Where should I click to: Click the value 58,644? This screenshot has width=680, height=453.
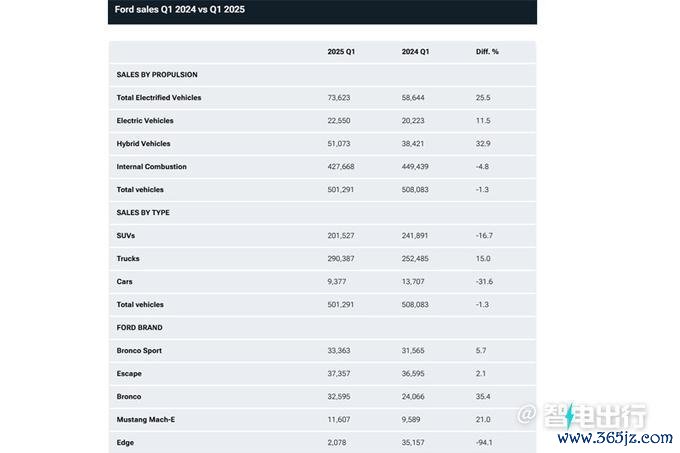coord(413,98)
